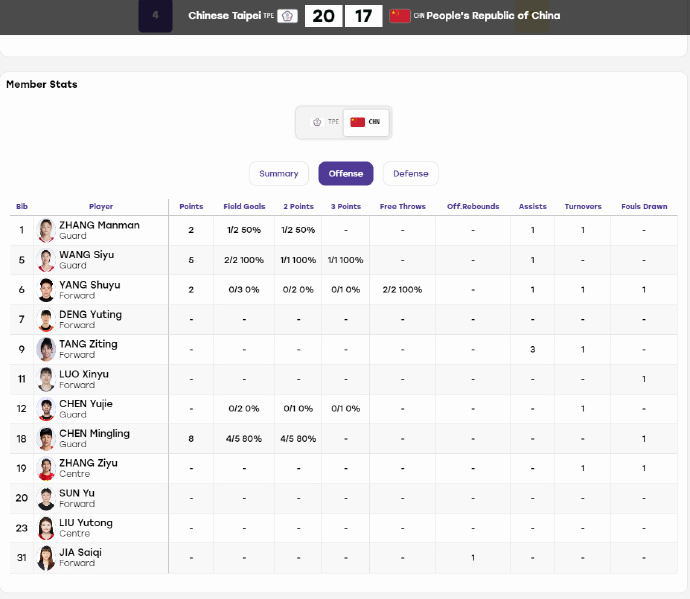Click YANG Shuyu's player photo
Screen dimensions: 690x599
pyautogui.click(x=46, y=290)
